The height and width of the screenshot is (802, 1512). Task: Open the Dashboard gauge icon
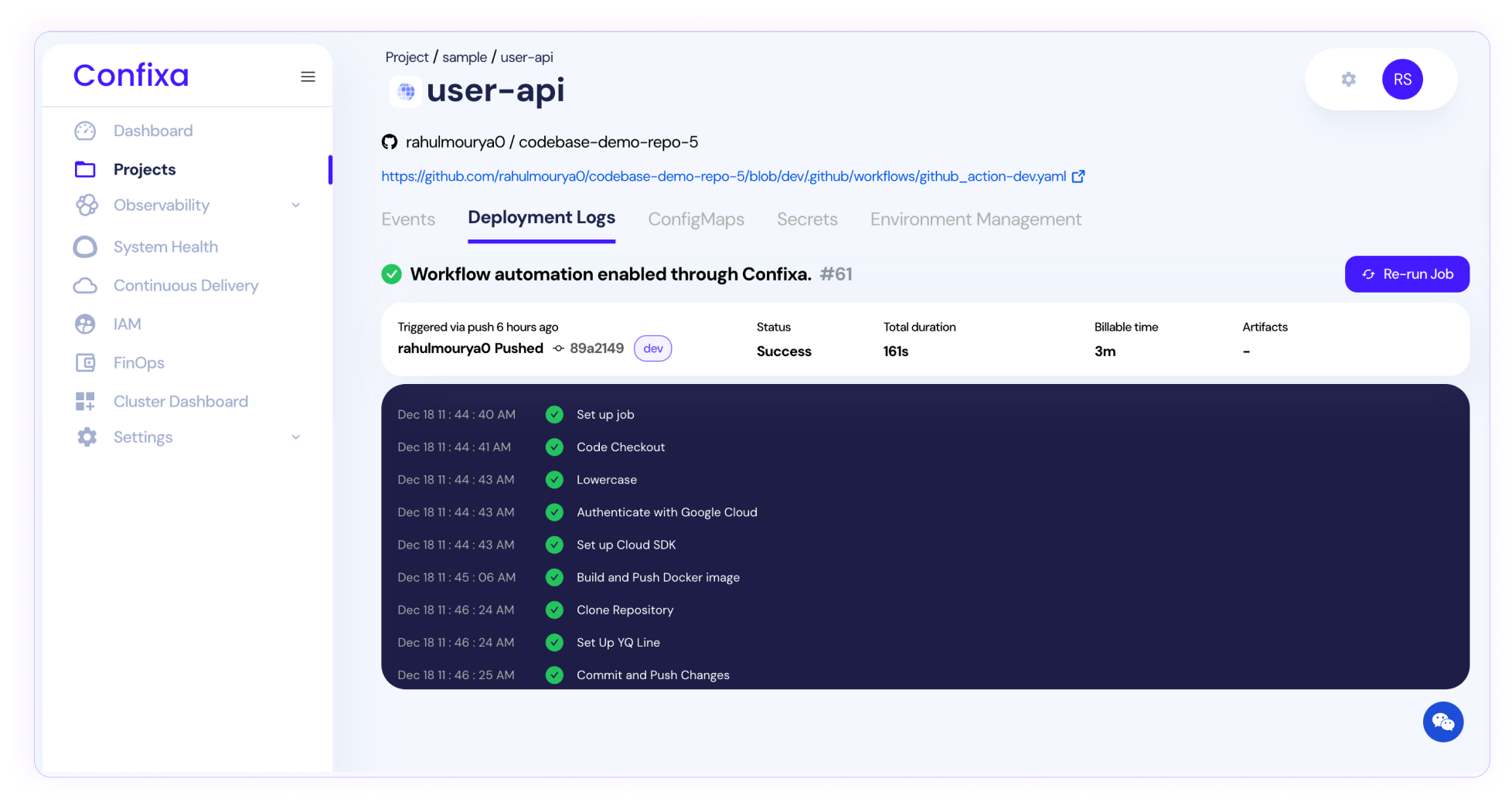pyautogui.click(x=85, y=131)
